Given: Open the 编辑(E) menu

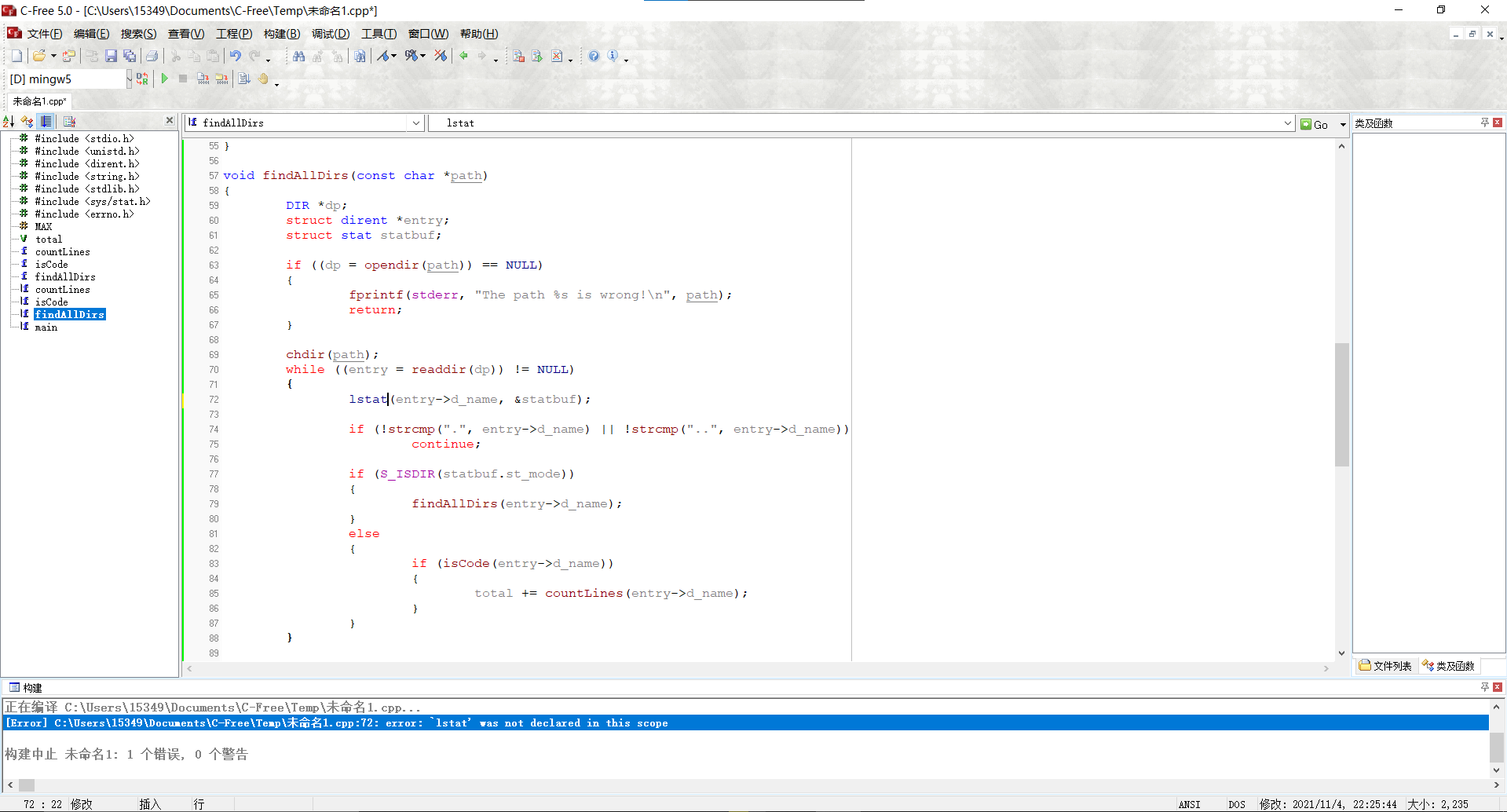Looking at the screenshot, I should coord(91,34).
